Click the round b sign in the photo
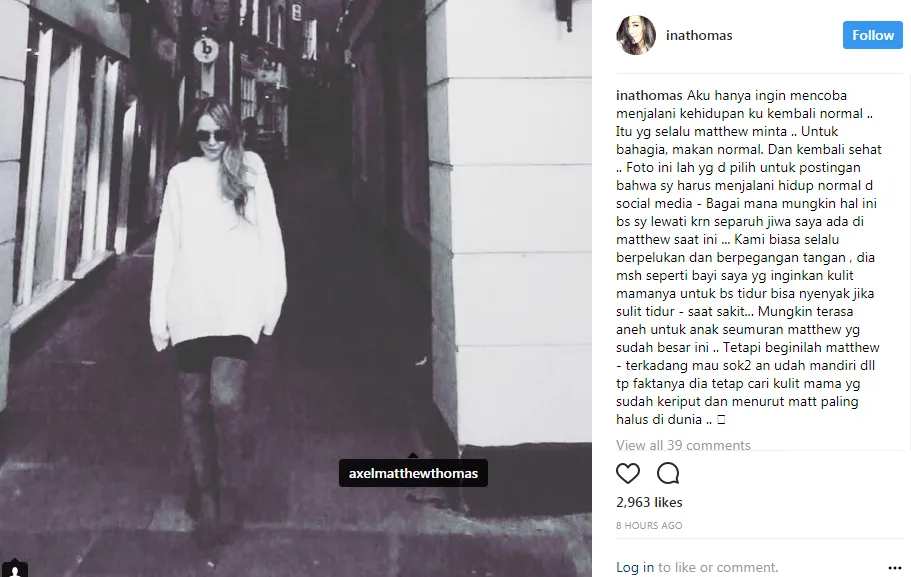The image size is (911, 577). (206, 50)
